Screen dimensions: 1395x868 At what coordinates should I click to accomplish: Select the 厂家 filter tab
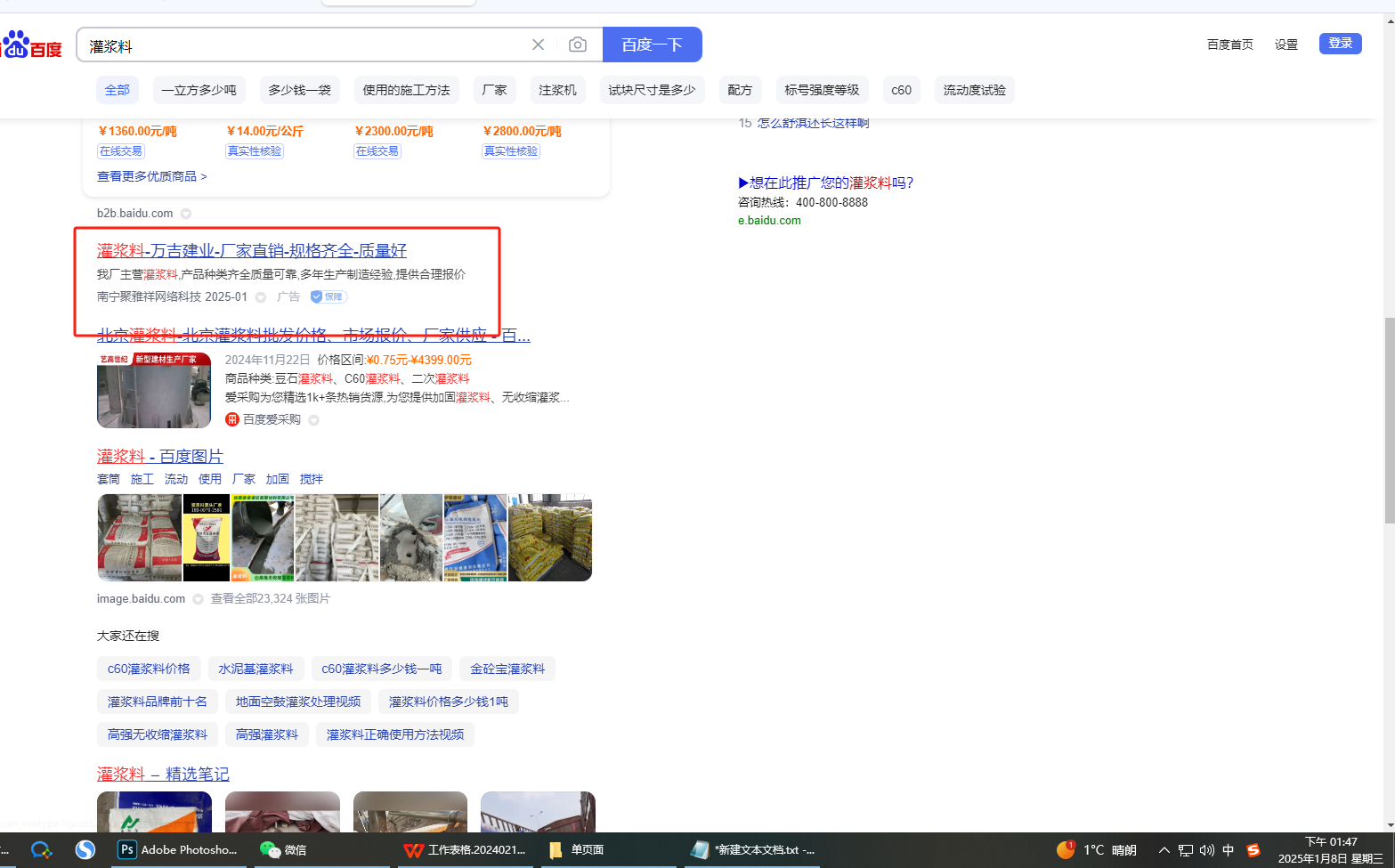(x=494, y=90)
